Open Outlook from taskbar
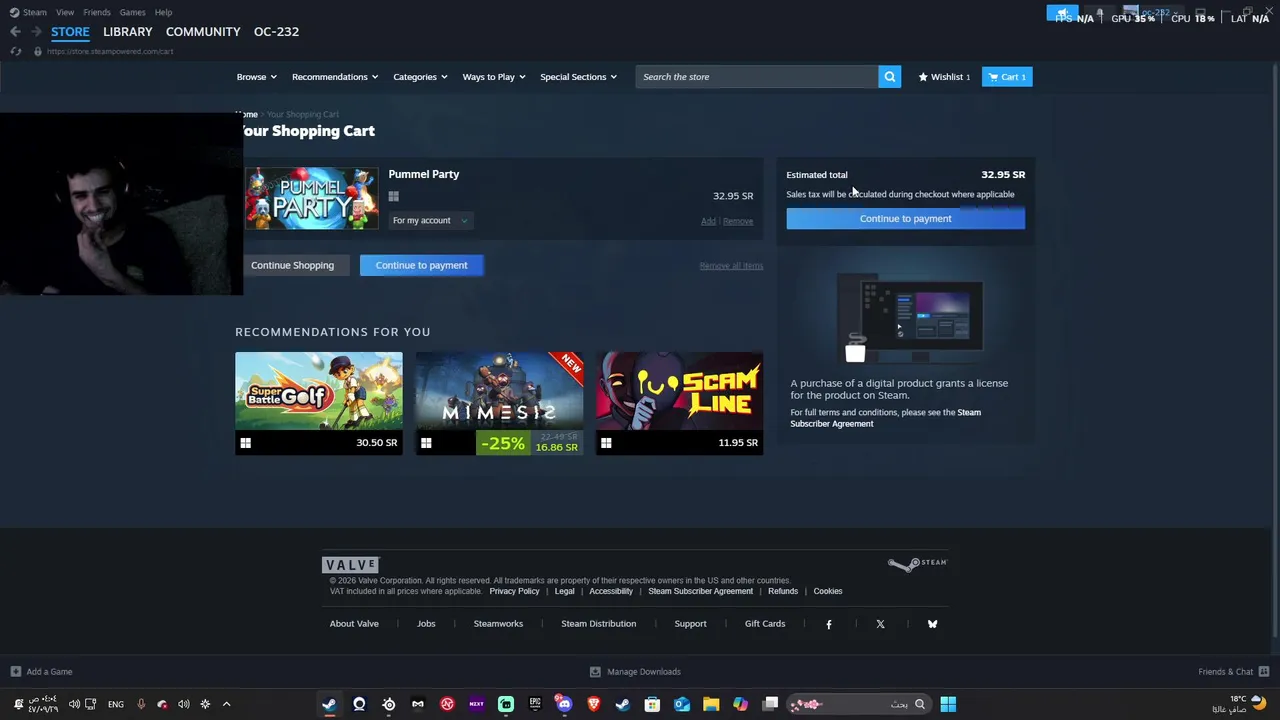Viewport: 1280px width, 720px height. tap(682, 704)
